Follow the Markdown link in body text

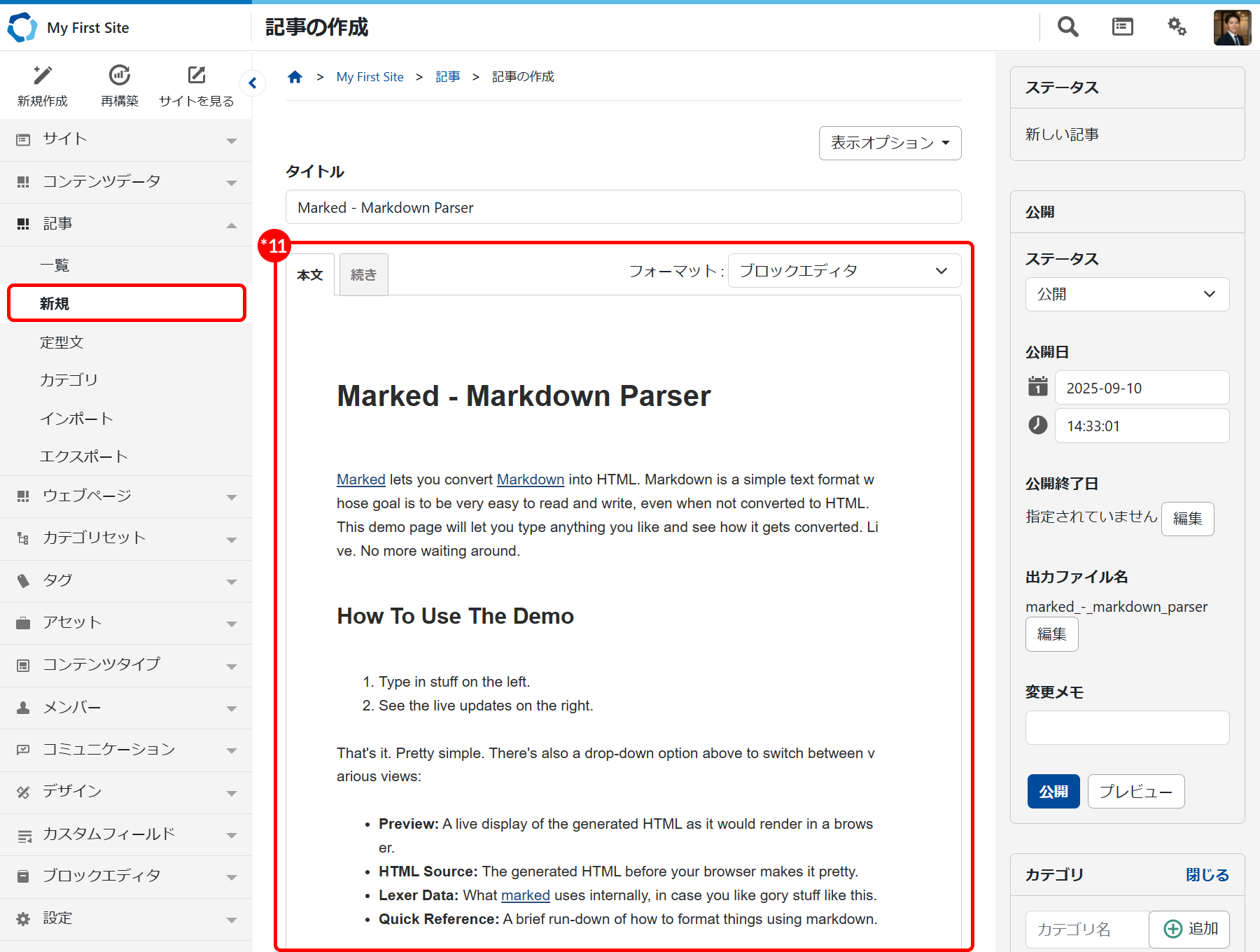tap(530, 479)
